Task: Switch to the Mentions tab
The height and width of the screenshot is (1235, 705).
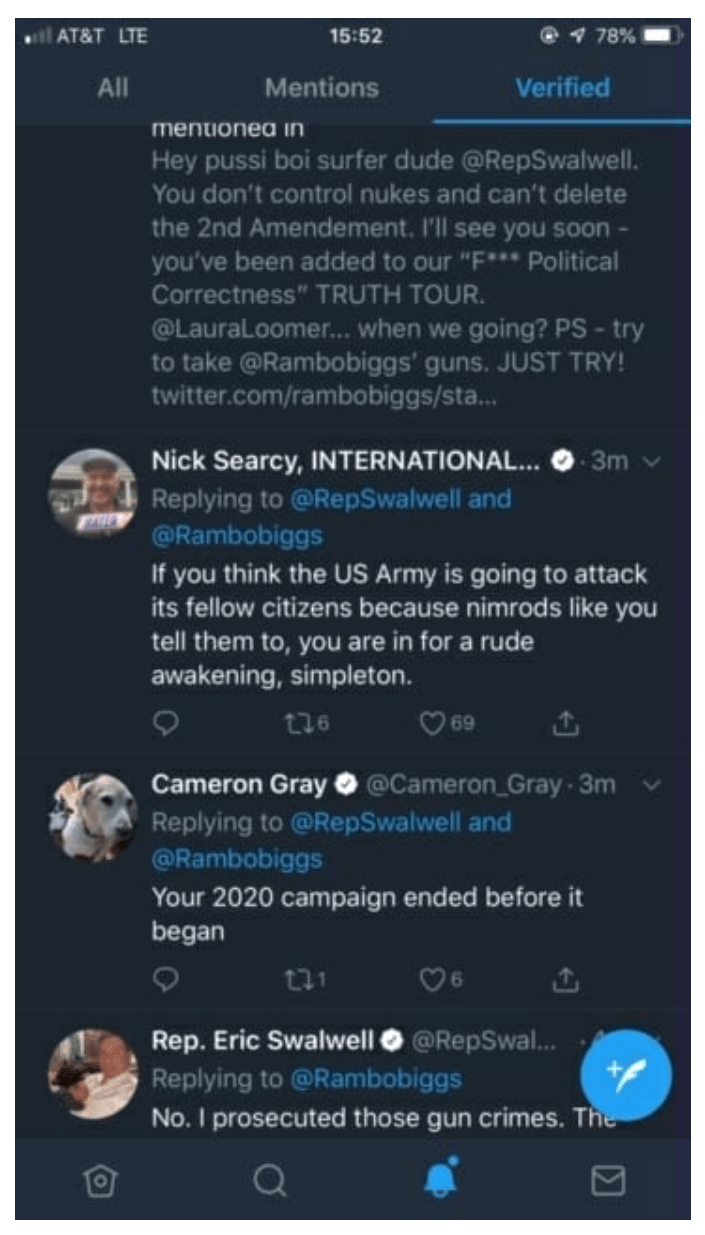Action: tap(321, 88)
